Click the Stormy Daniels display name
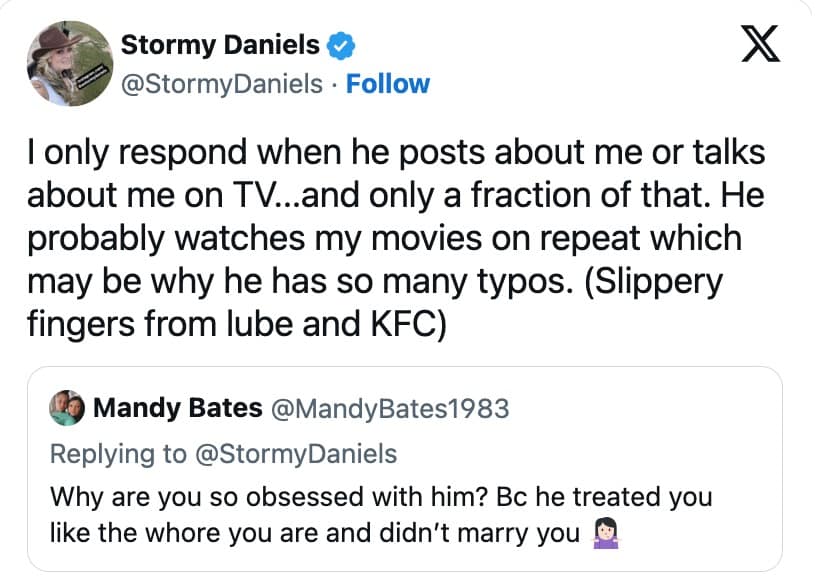 click(219, 45)
